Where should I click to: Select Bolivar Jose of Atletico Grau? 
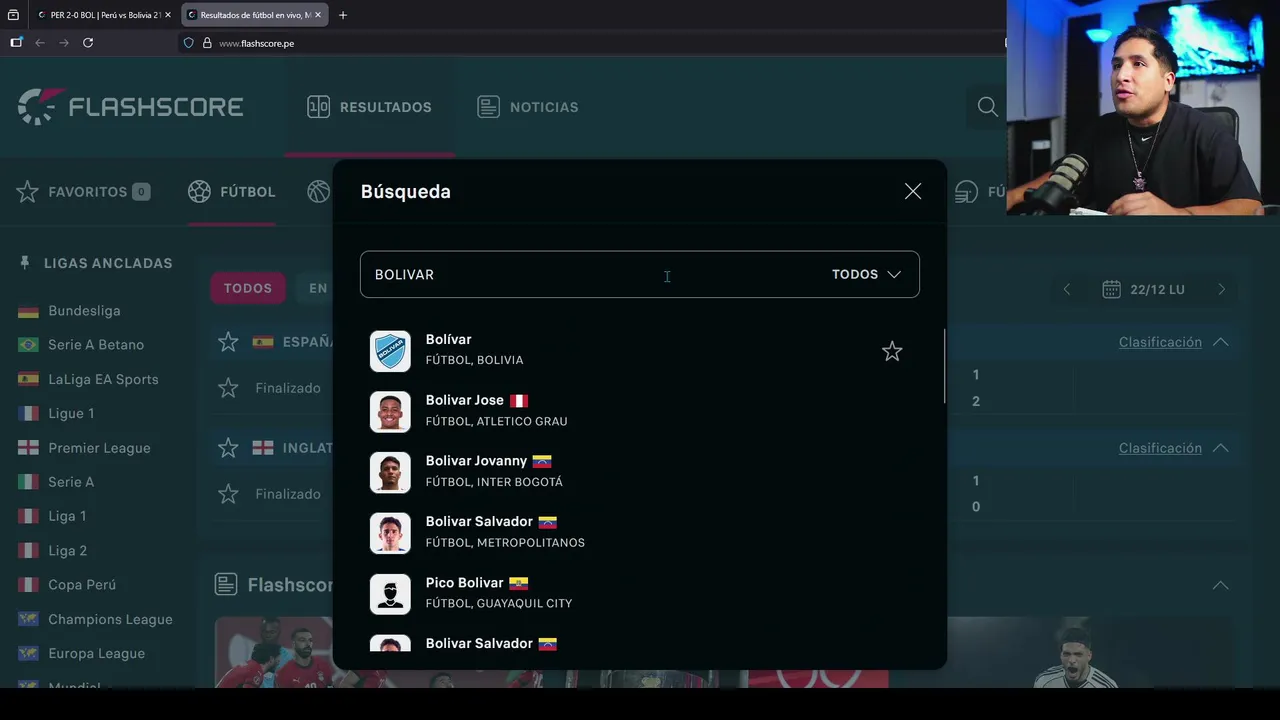click(x=640, y=411)
